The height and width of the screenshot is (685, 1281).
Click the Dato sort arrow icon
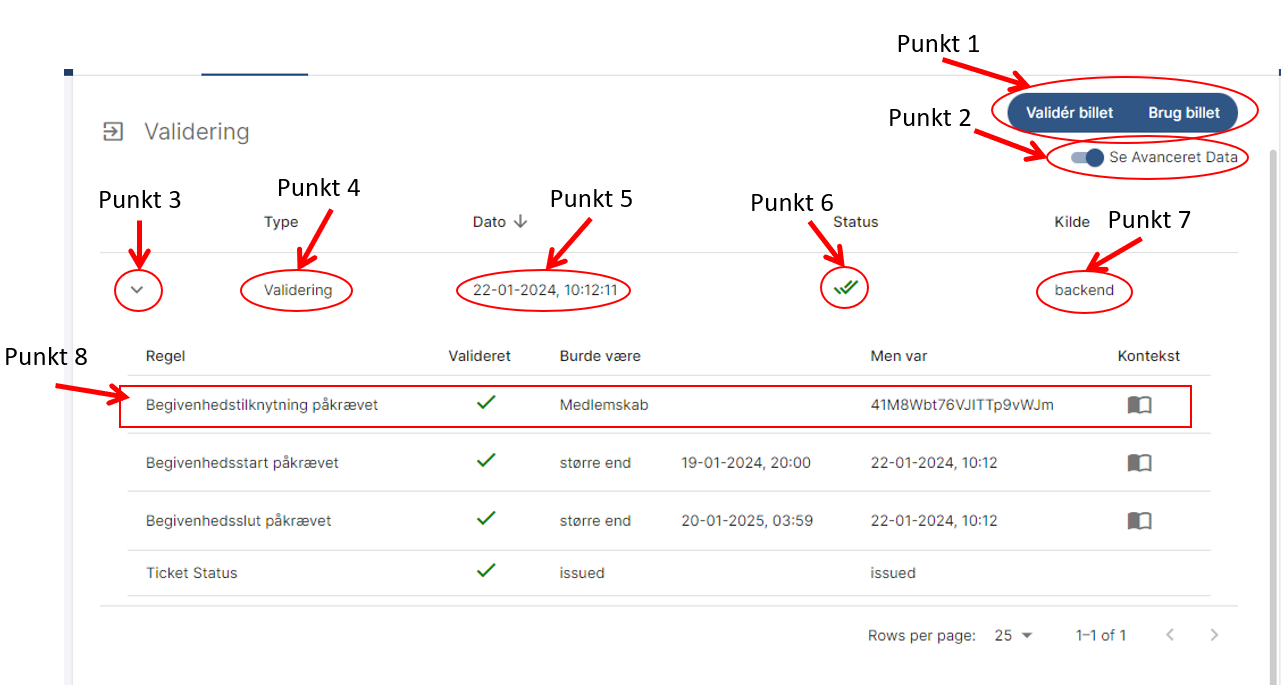click(520, 222)
